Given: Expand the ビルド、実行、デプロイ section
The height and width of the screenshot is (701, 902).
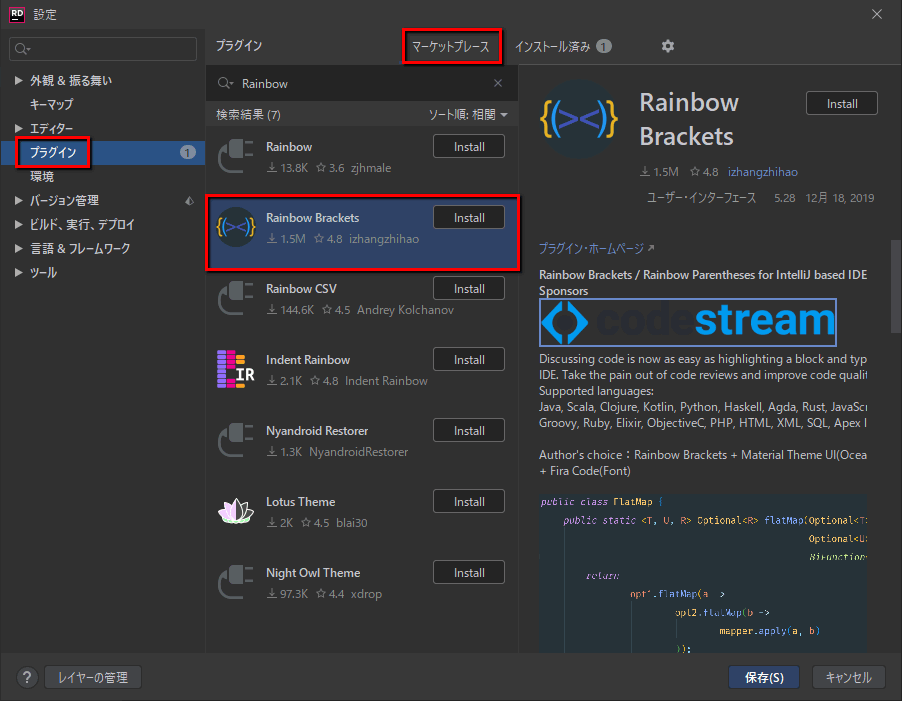Looking at the screenshot, I should 18,224.
